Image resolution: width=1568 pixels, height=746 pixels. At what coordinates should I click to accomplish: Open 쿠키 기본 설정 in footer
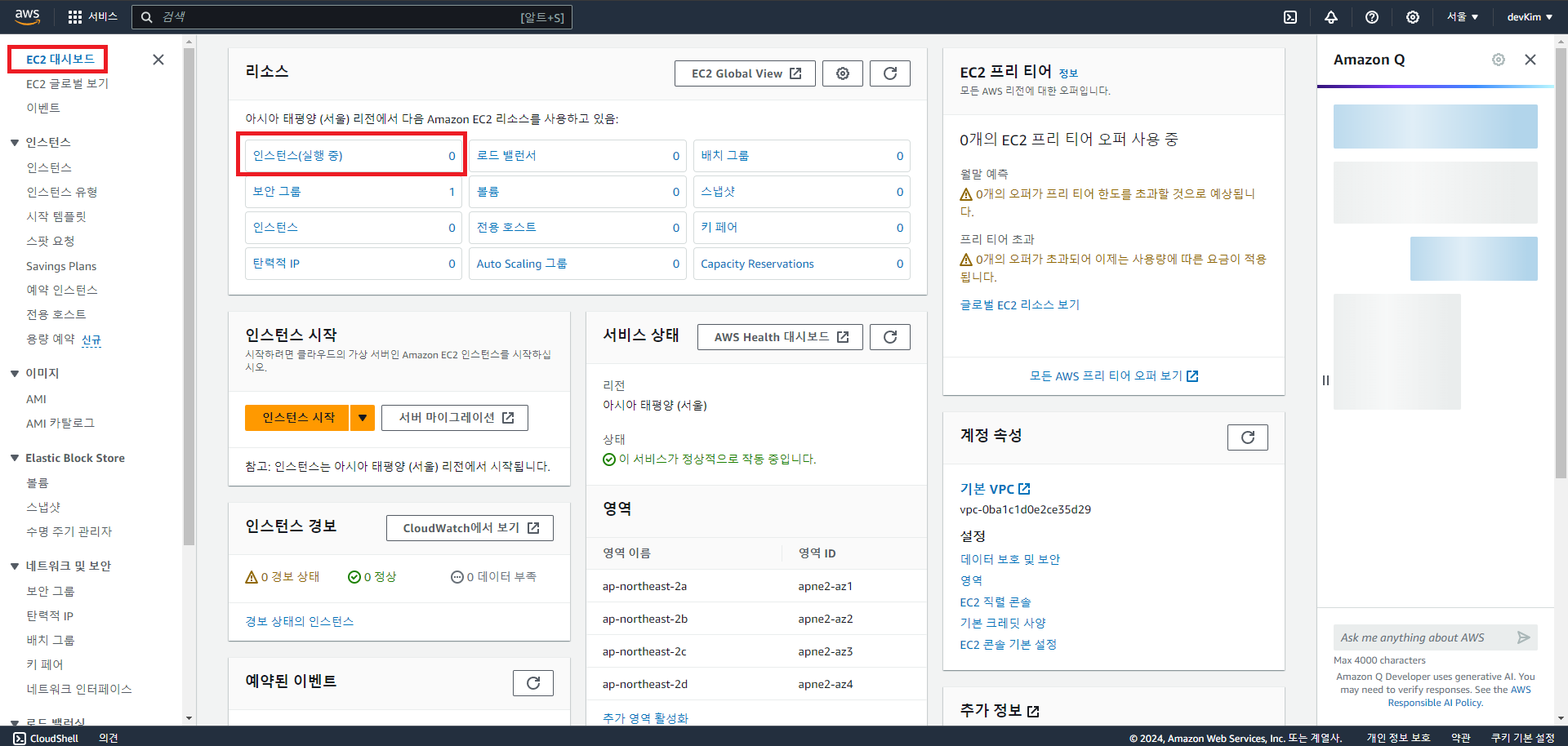(x=1523, y=738)
